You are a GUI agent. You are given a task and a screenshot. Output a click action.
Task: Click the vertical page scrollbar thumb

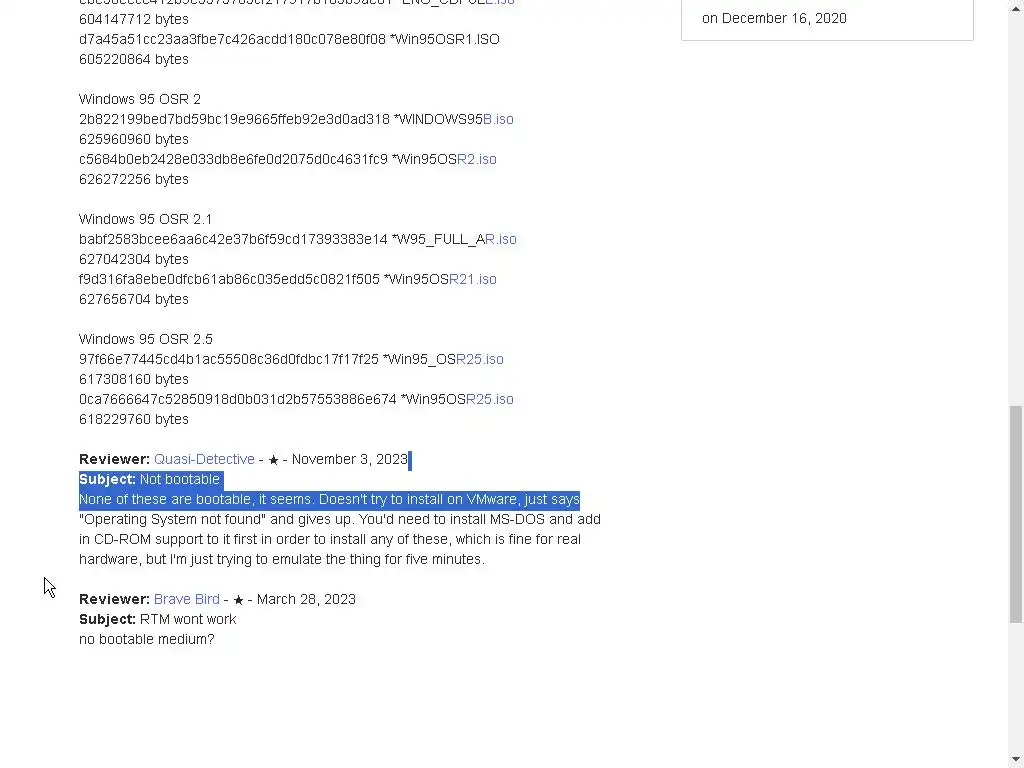click(1016, 514)
